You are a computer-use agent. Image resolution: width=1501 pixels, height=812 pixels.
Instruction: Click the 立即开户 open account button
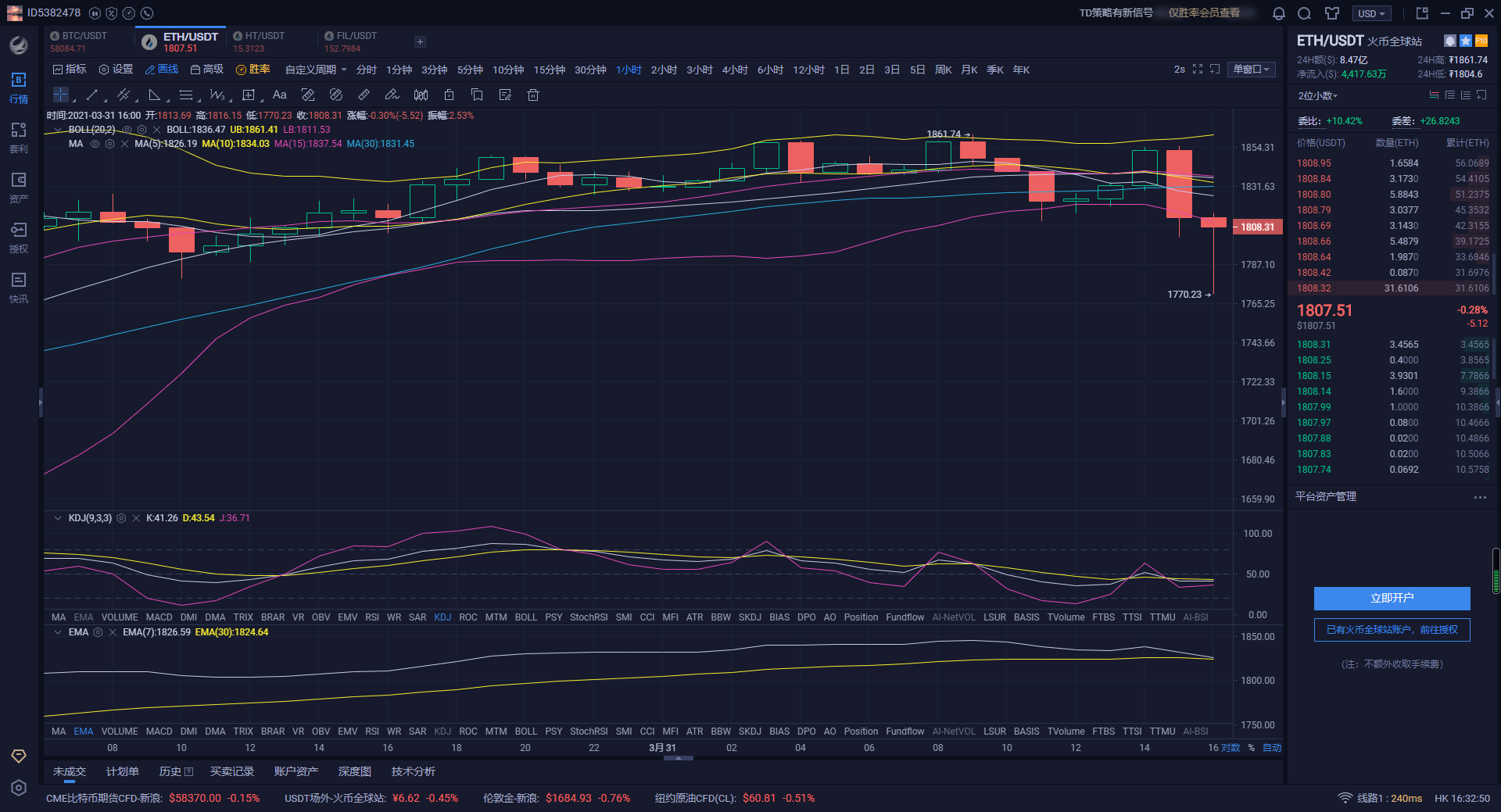point(1392,599)
